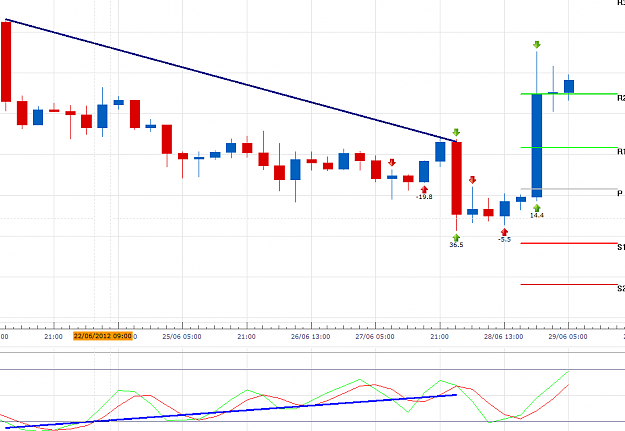
Task: Click the green down arrow above the tallest wick
Action: coord(537,45)
